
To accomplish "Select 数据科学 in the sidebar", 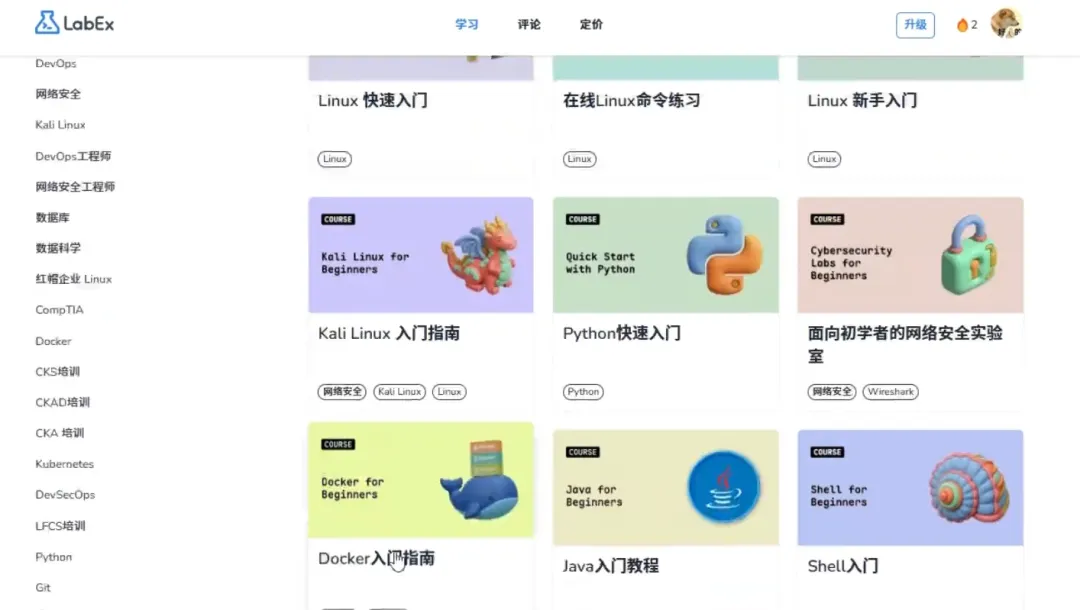I will [58, 248].
